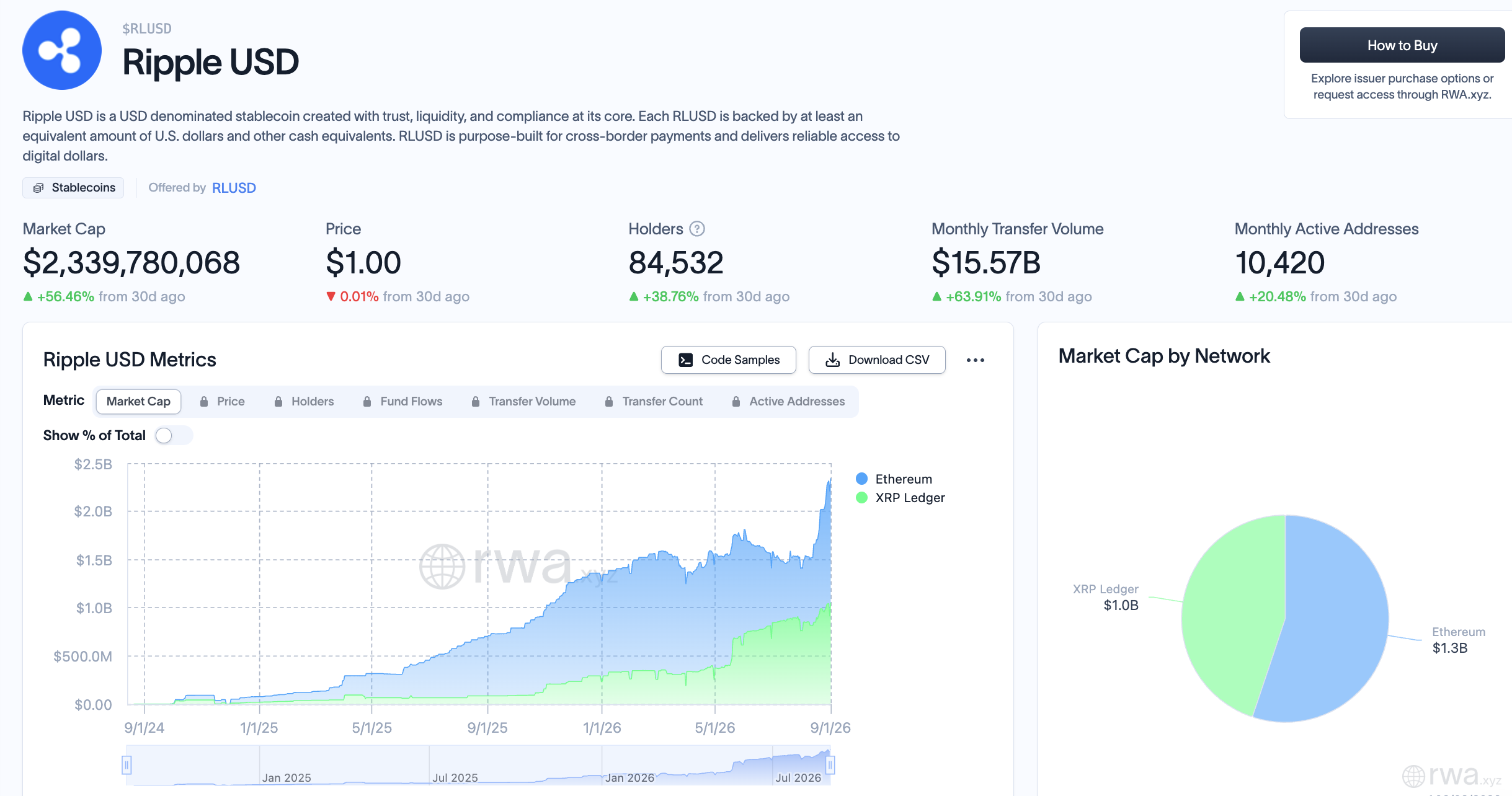Switch to the Transfer Count tab
The width and height of the screenshot is (1512, 796).
pos(654,402)
